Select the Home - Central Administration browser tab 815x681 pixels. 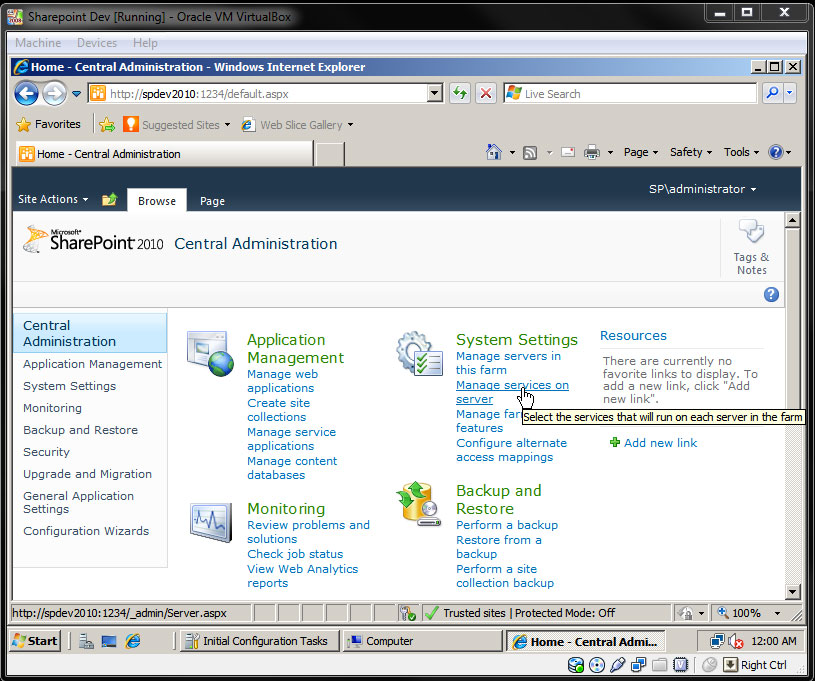(164, 154)
